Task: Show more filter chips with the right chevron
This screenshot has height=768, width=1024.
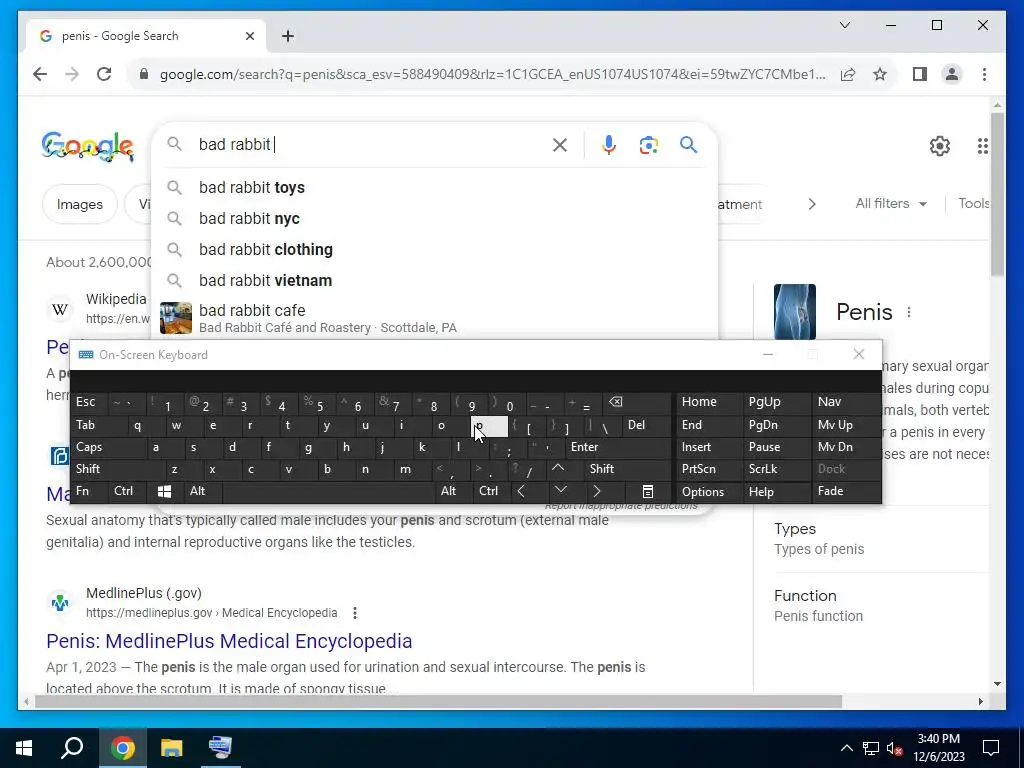Action: (x=812, y=204)
